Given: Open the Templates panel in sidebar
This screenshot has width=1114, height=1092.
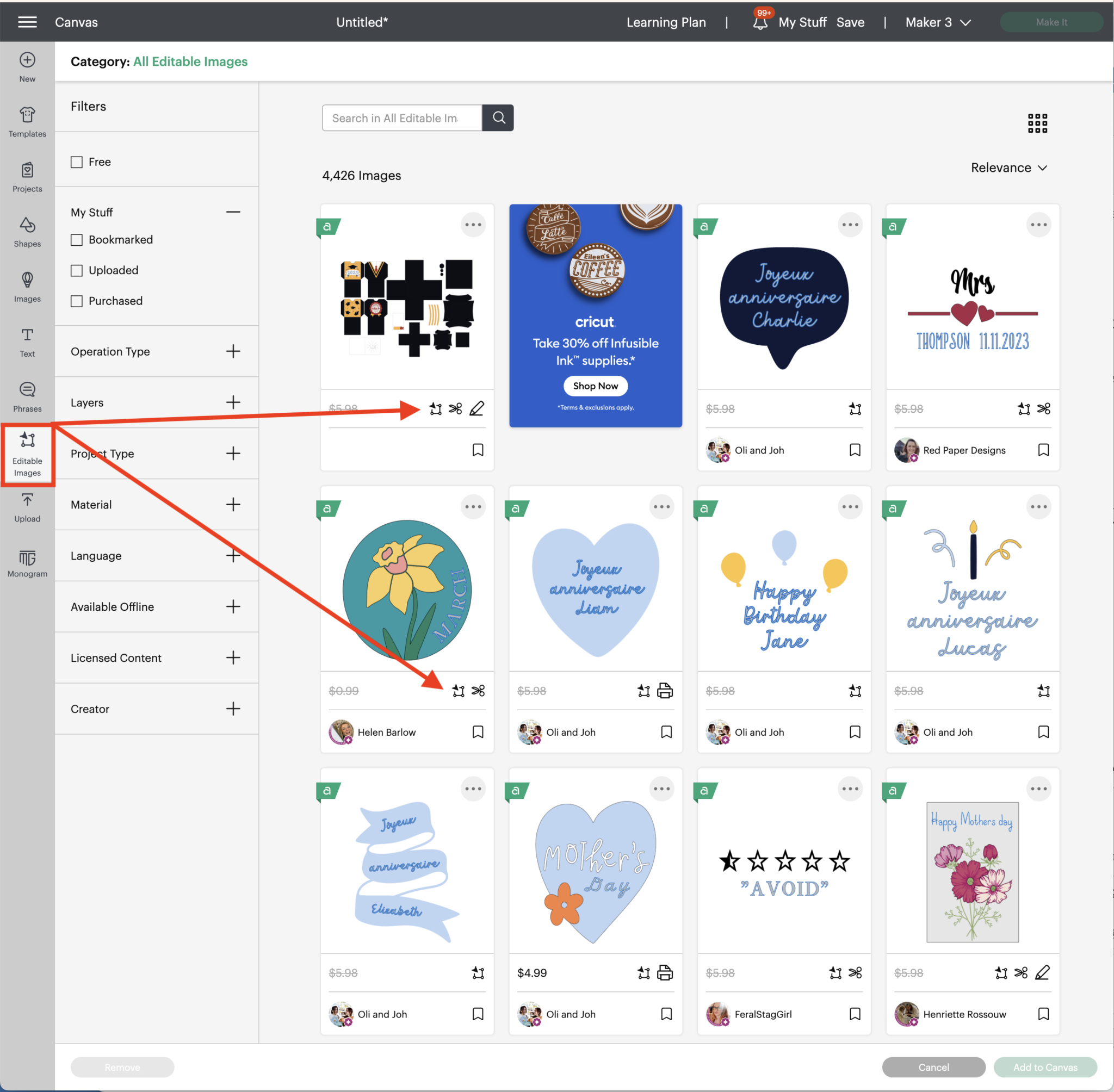Looking at the screenshot, I should 27,122.
